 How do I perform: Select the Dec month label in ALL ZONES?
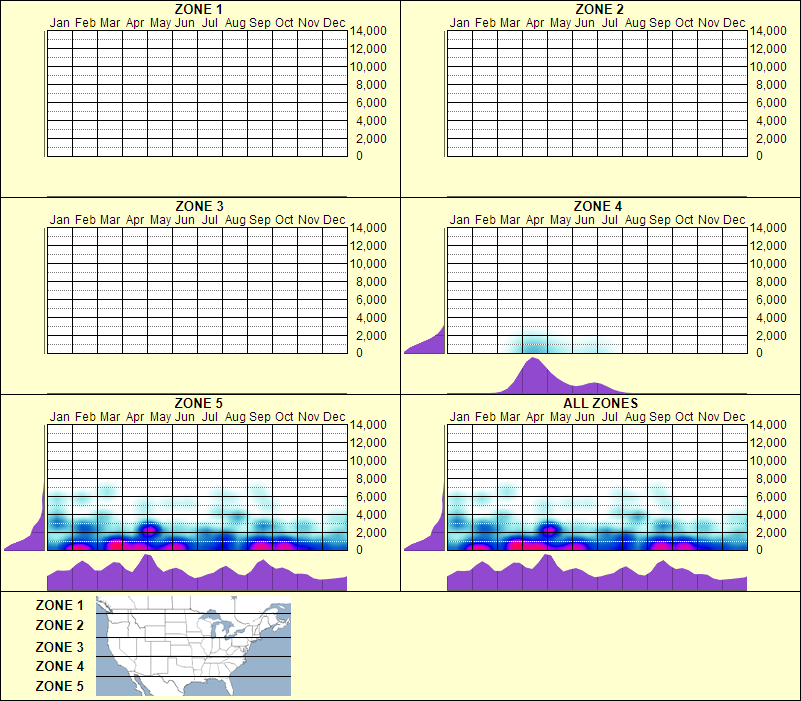pos(736,415)
